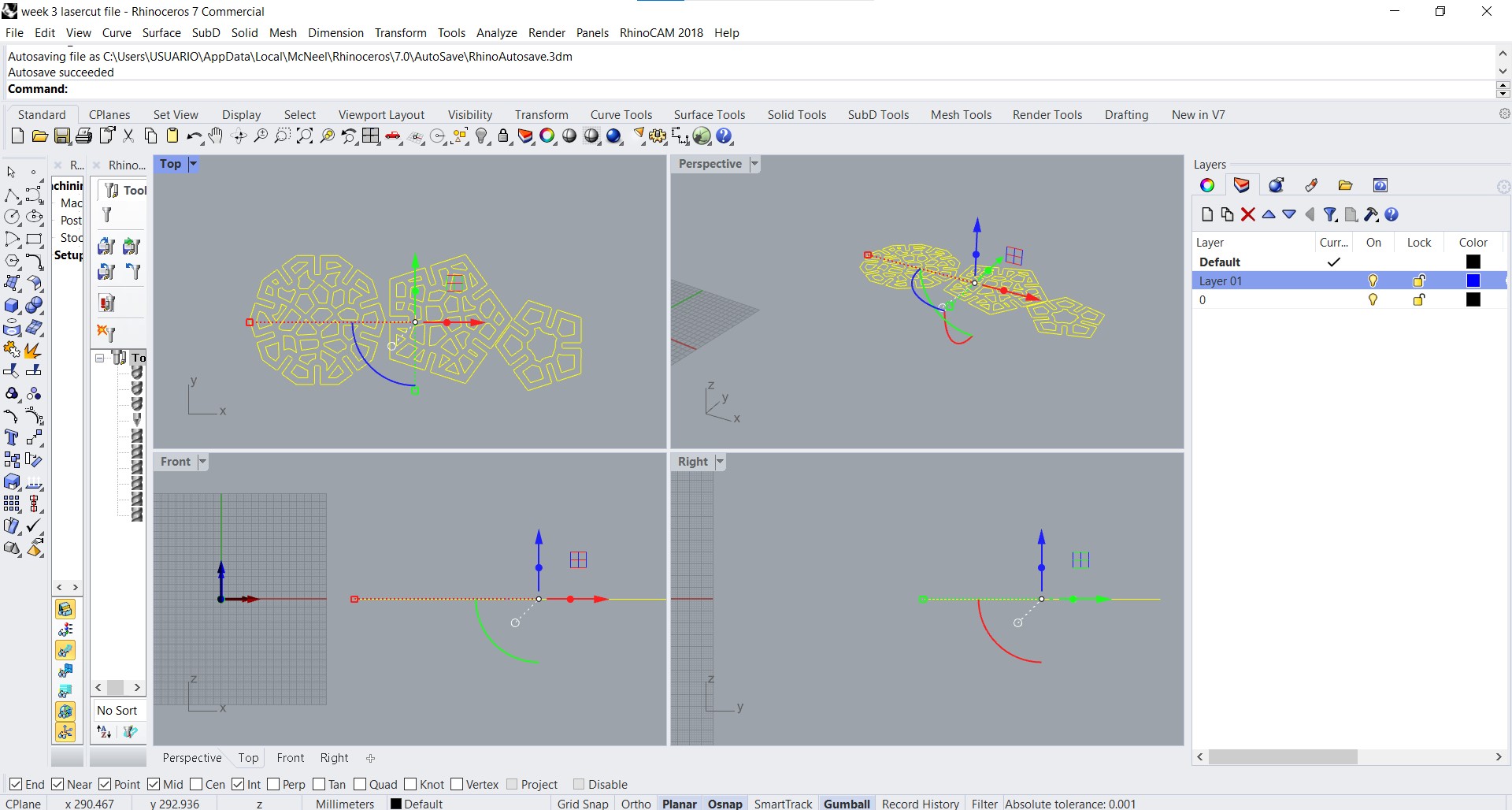Viewport: 1512px width, 810px height.
Task: Cut selection with the scissors icon
Action: pos(128,136)
